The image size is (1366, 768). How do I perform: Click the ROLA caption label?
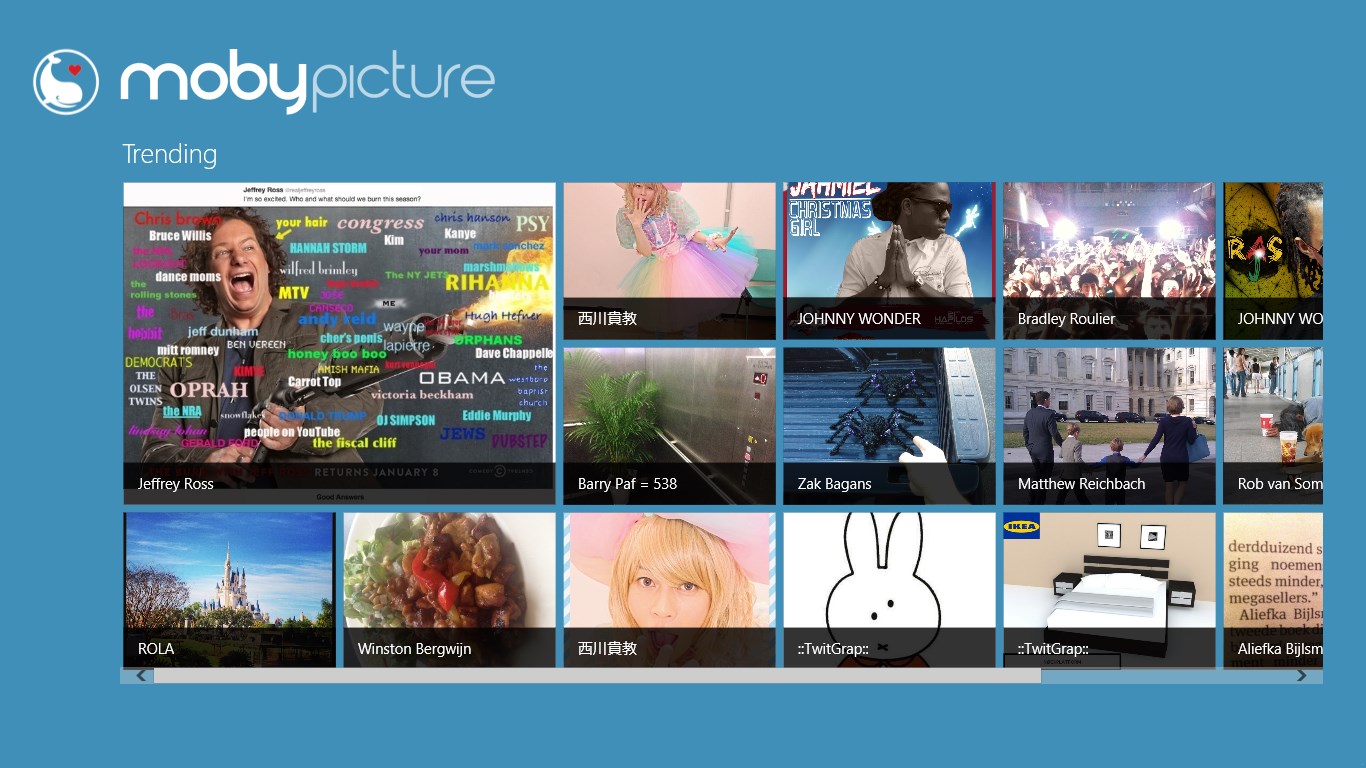pos(156,649)
